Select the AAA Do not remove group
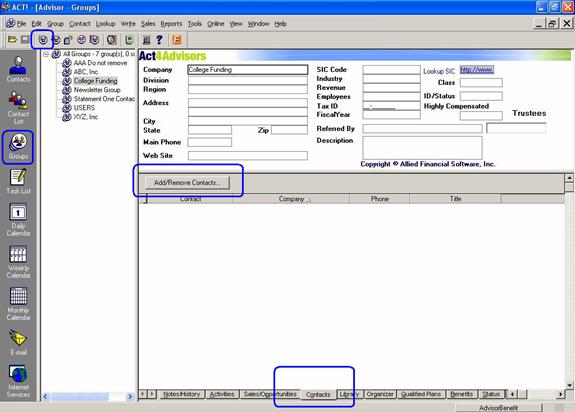575x412 pixels. pos(100,63)
